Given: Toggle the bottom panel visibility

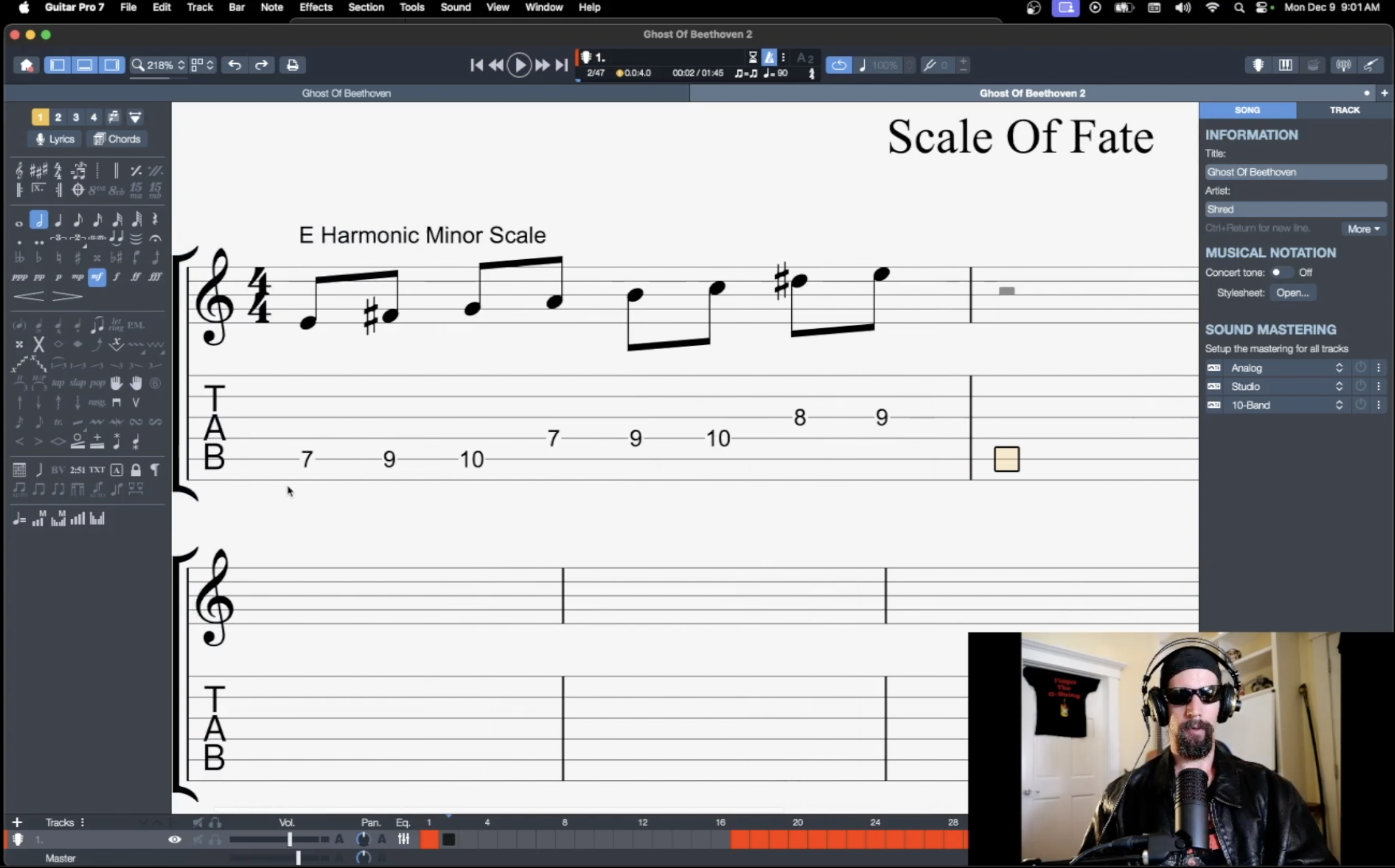Looking at the screenshot, I should (84, 65).
